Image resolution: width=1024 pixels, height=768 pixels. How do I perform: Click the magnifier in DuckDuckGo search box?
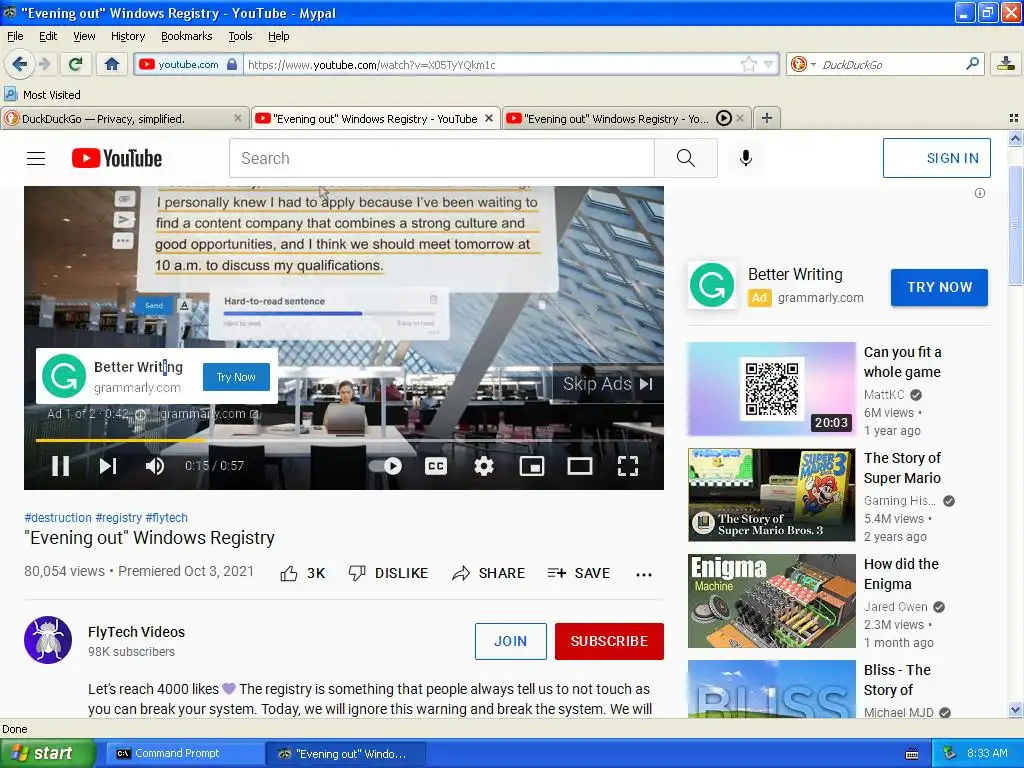tap(972, 64)
